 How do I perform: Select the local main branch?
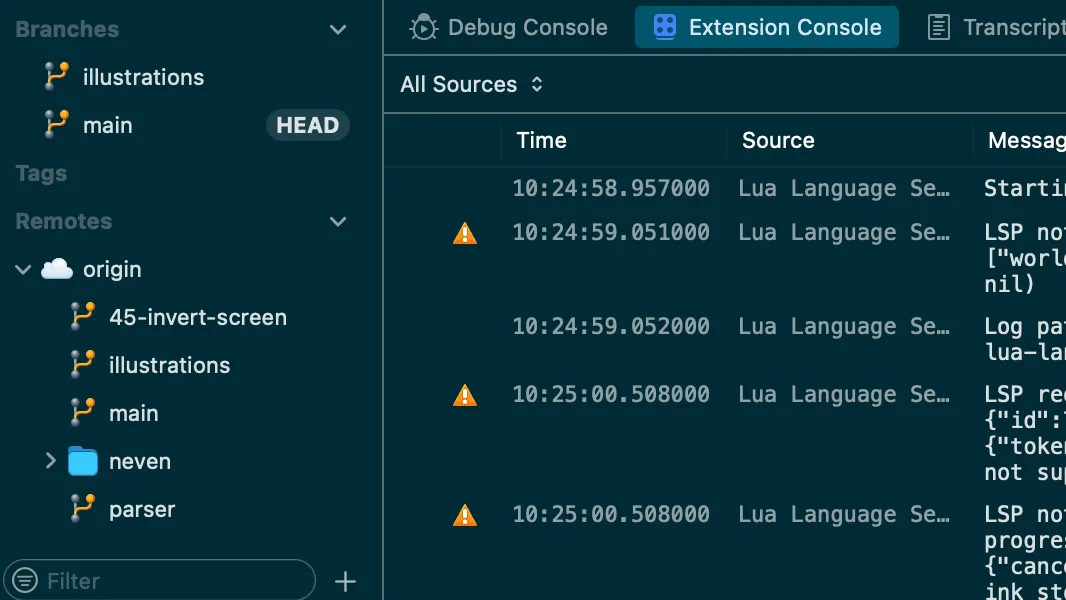coord(107,126)
